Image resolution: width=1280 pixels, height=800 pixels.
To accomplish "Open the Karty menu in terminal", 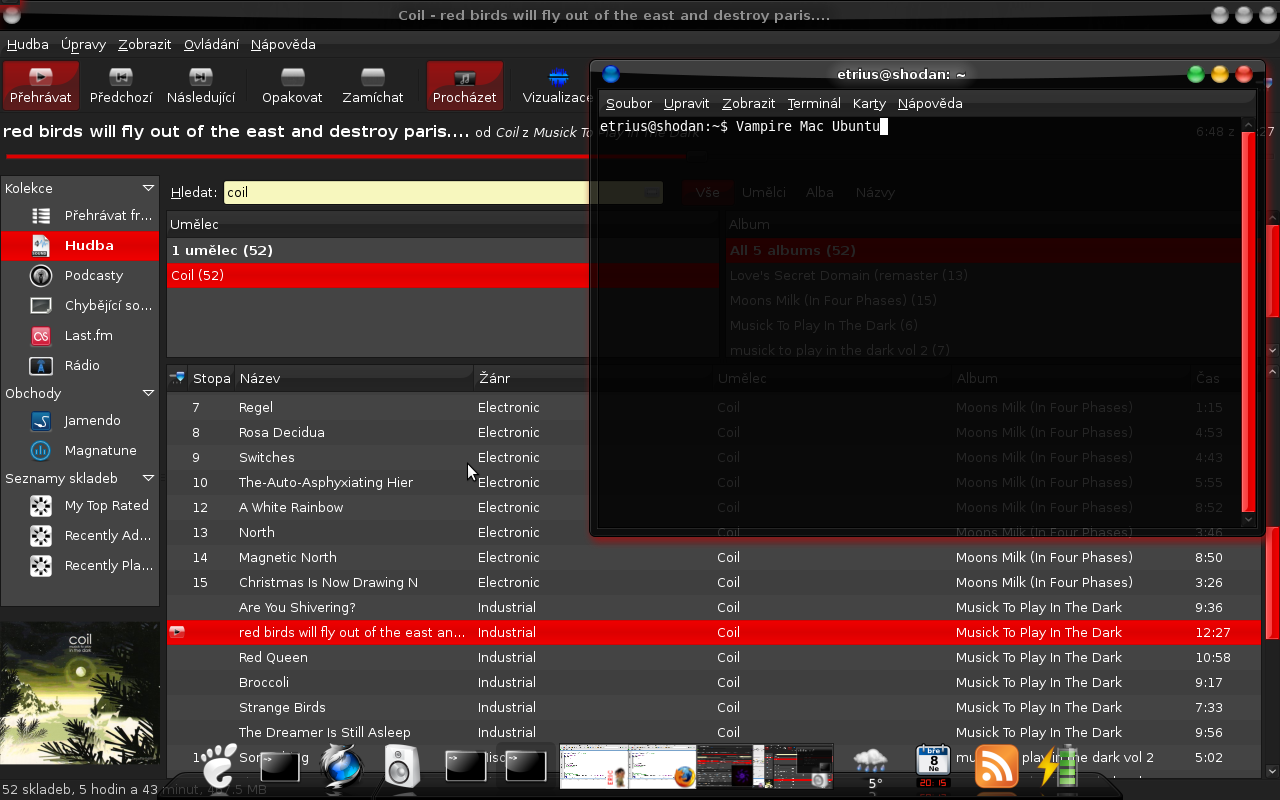I will (x=869, y=103).
